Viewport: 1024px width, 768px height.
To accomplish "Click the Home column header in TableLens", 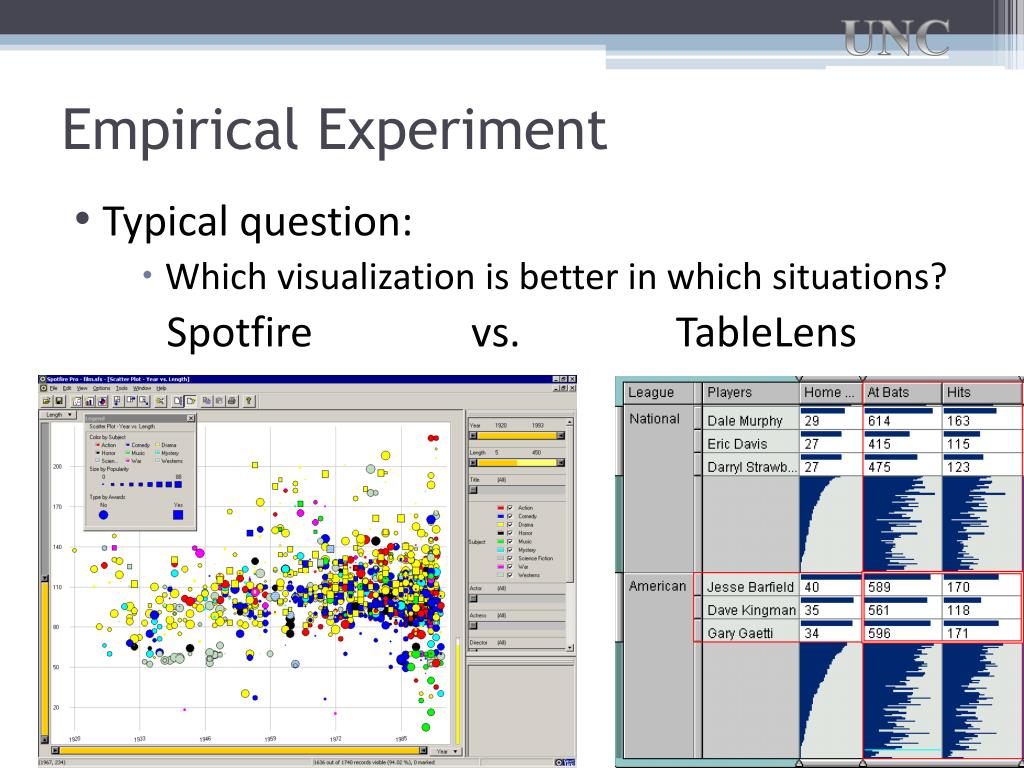I will pyautogui.click(x=831, y=392).
